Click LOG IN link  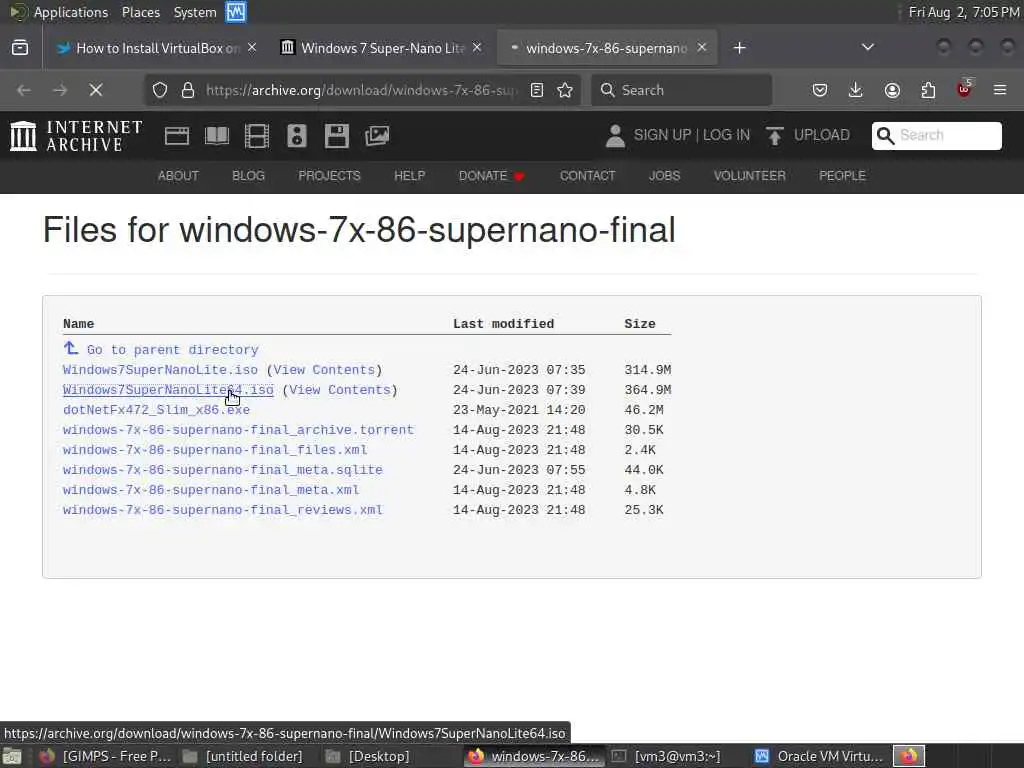click(726, 135)
